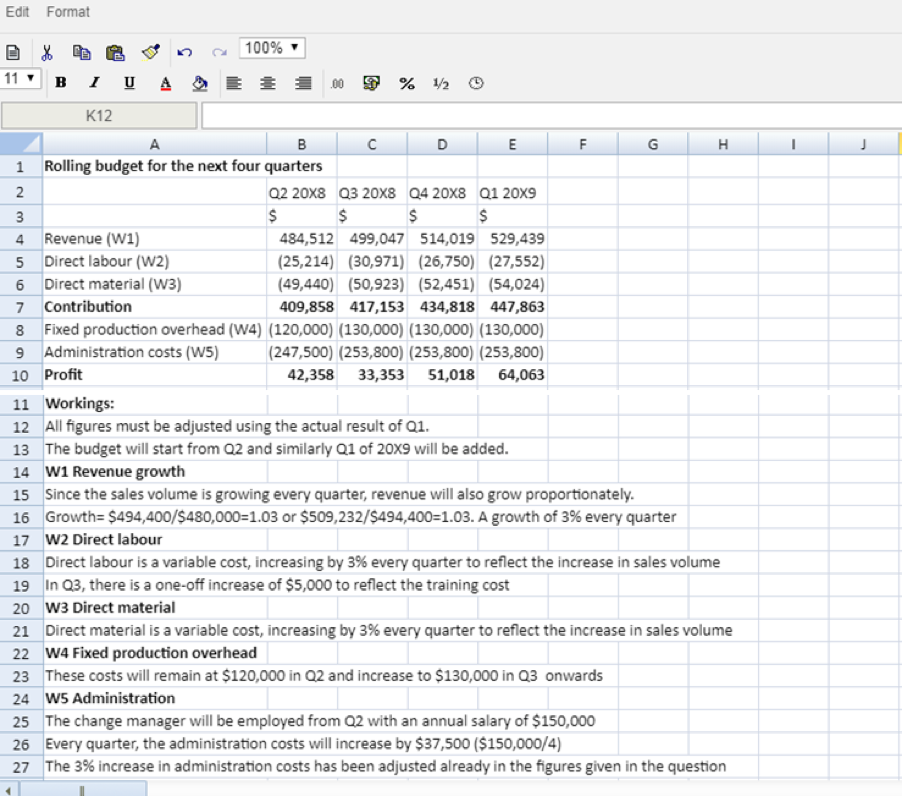Toggle italic formatting
The image size is (902, 796).
[x=95, y=84]
